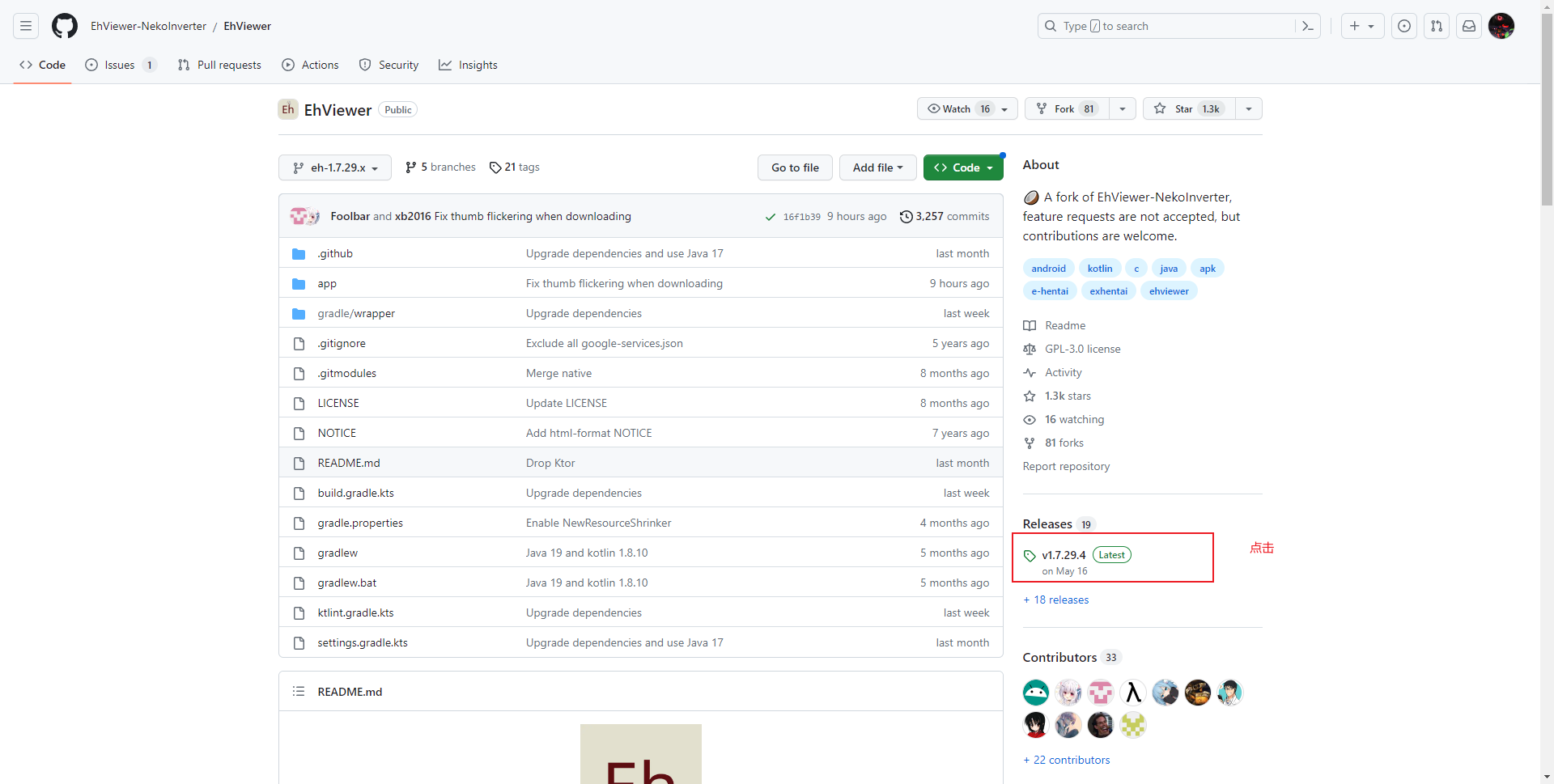This screenshot has width=1554, height=784.
Task: Switch to the Code tab
Action: [42, 65]
